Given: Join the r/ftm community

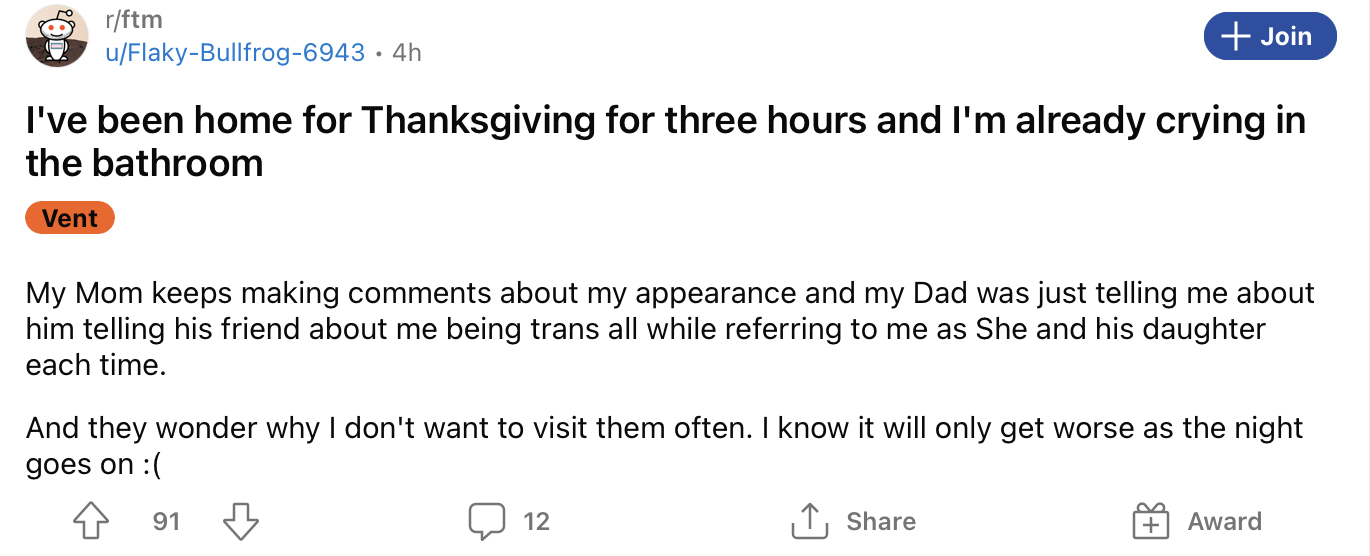Looking at the screenshot, I should (x=1270, y=36).
